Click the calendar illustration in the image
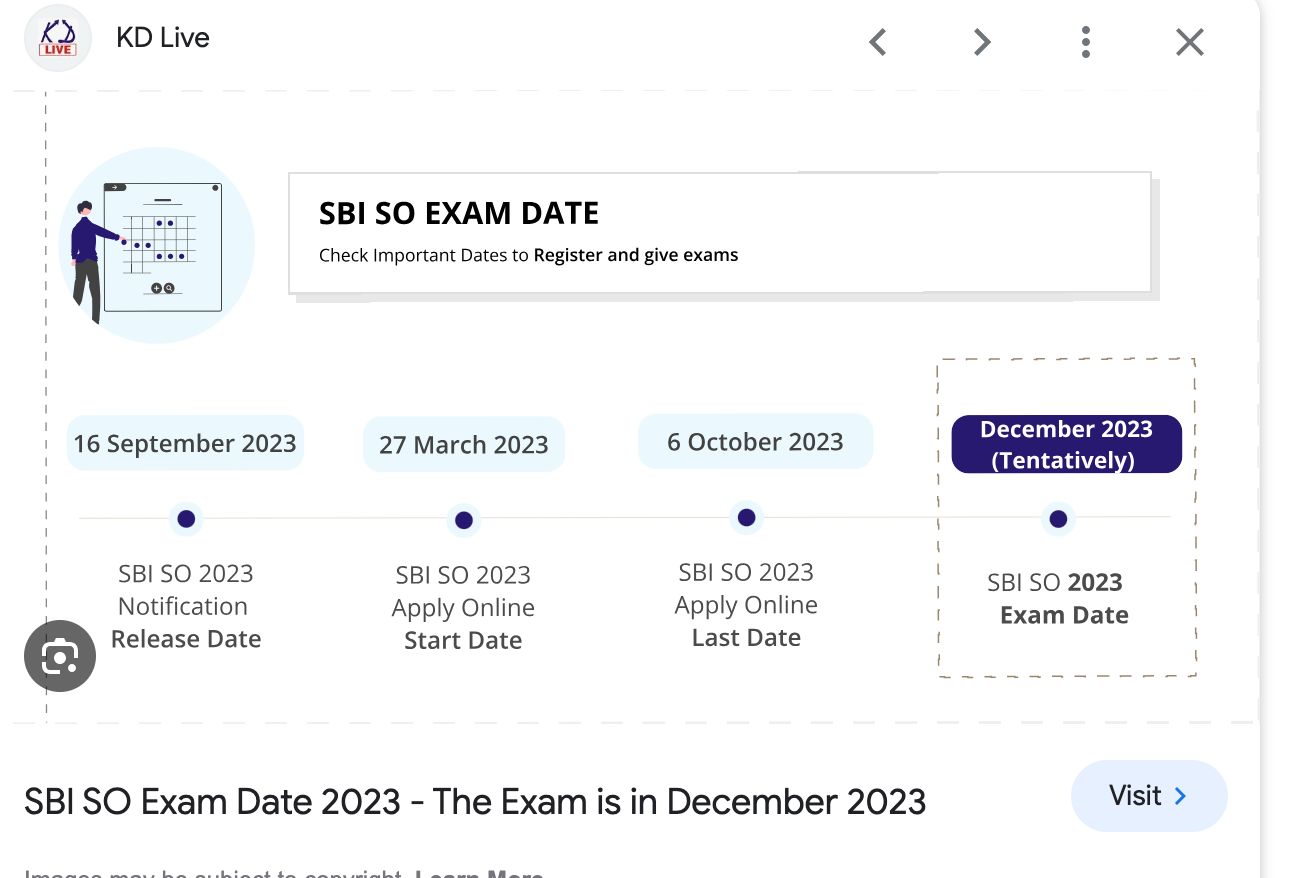 pyautogui.click(x=157, y=245)
